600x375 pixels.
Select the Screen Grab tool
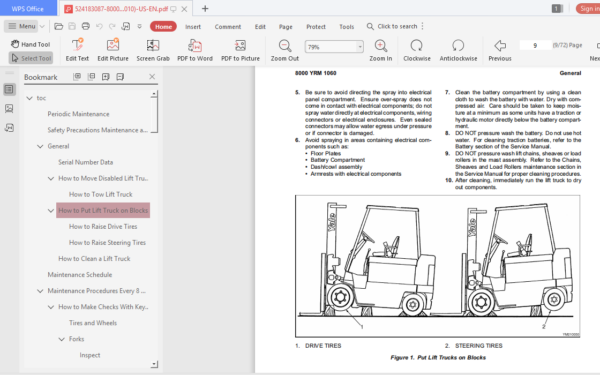153,46
